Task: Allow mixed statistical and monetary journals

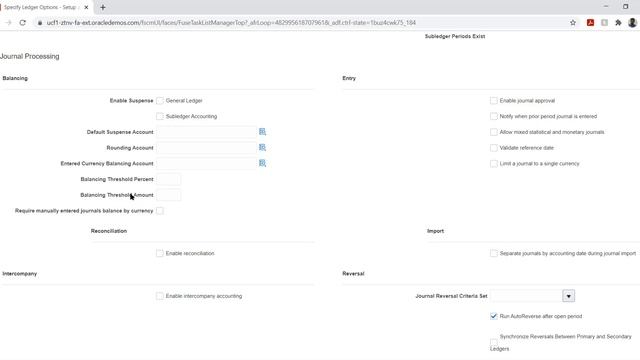Action: 494,132
